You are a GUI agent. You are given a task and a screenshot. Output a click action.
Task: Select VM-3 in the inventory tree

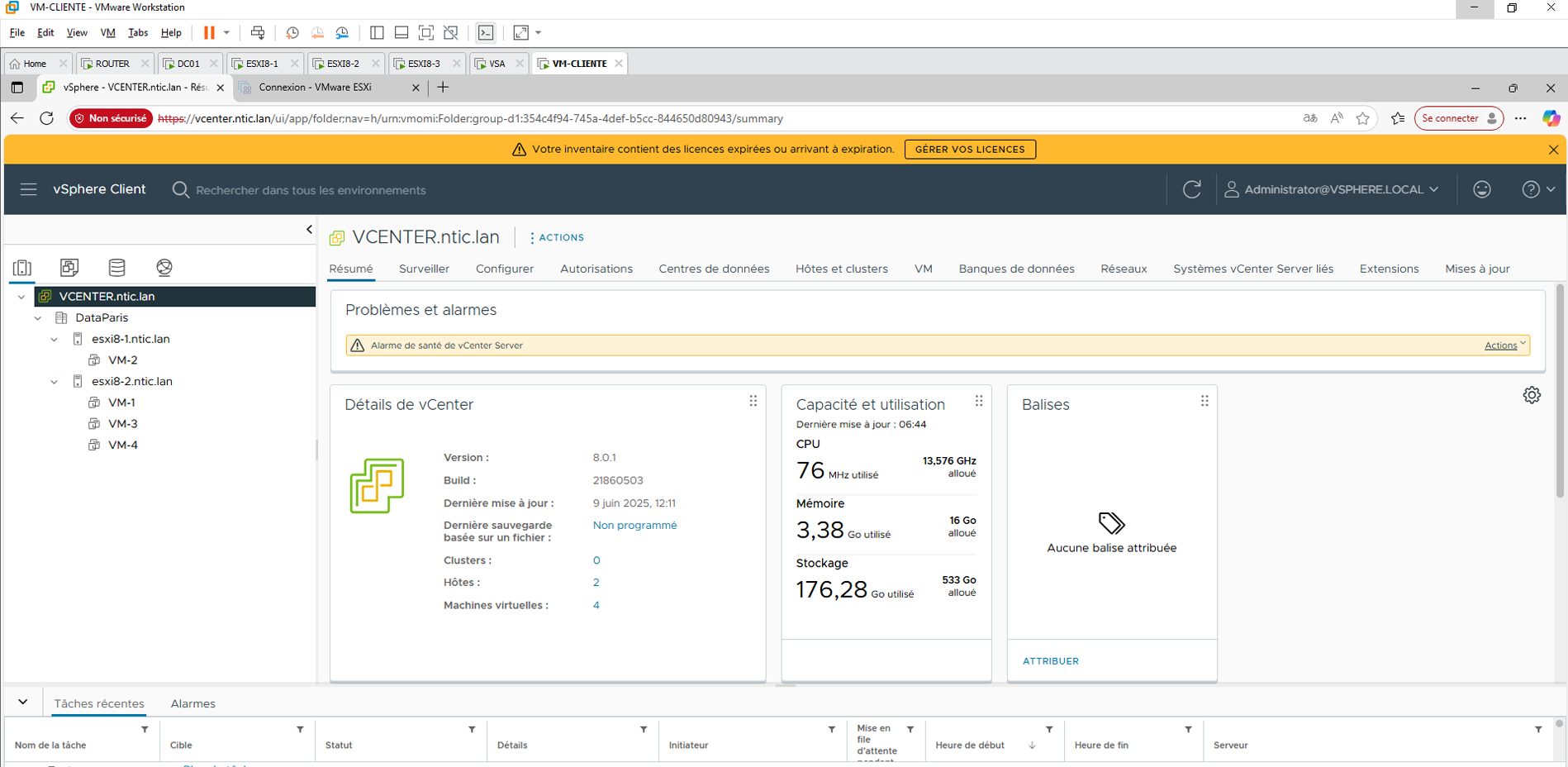click(122, 423)
